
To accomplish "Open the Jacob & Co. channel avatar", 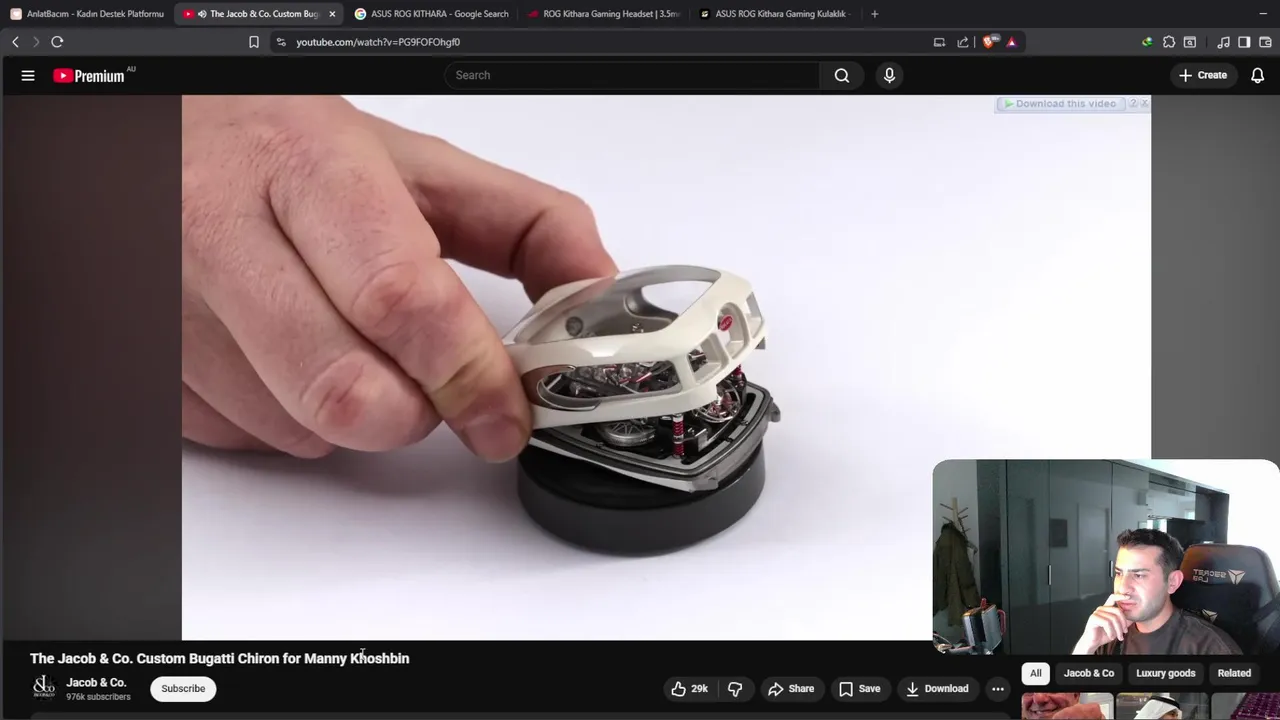I will click(43, 687).
